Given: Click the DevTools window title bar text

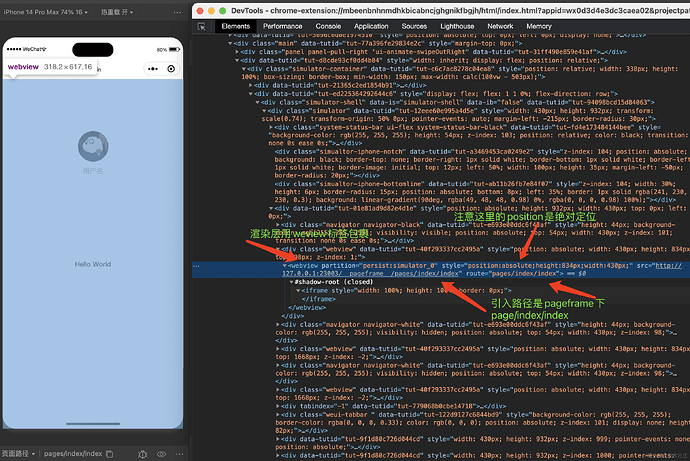Looking at the screenshot, I should point(460,11).
